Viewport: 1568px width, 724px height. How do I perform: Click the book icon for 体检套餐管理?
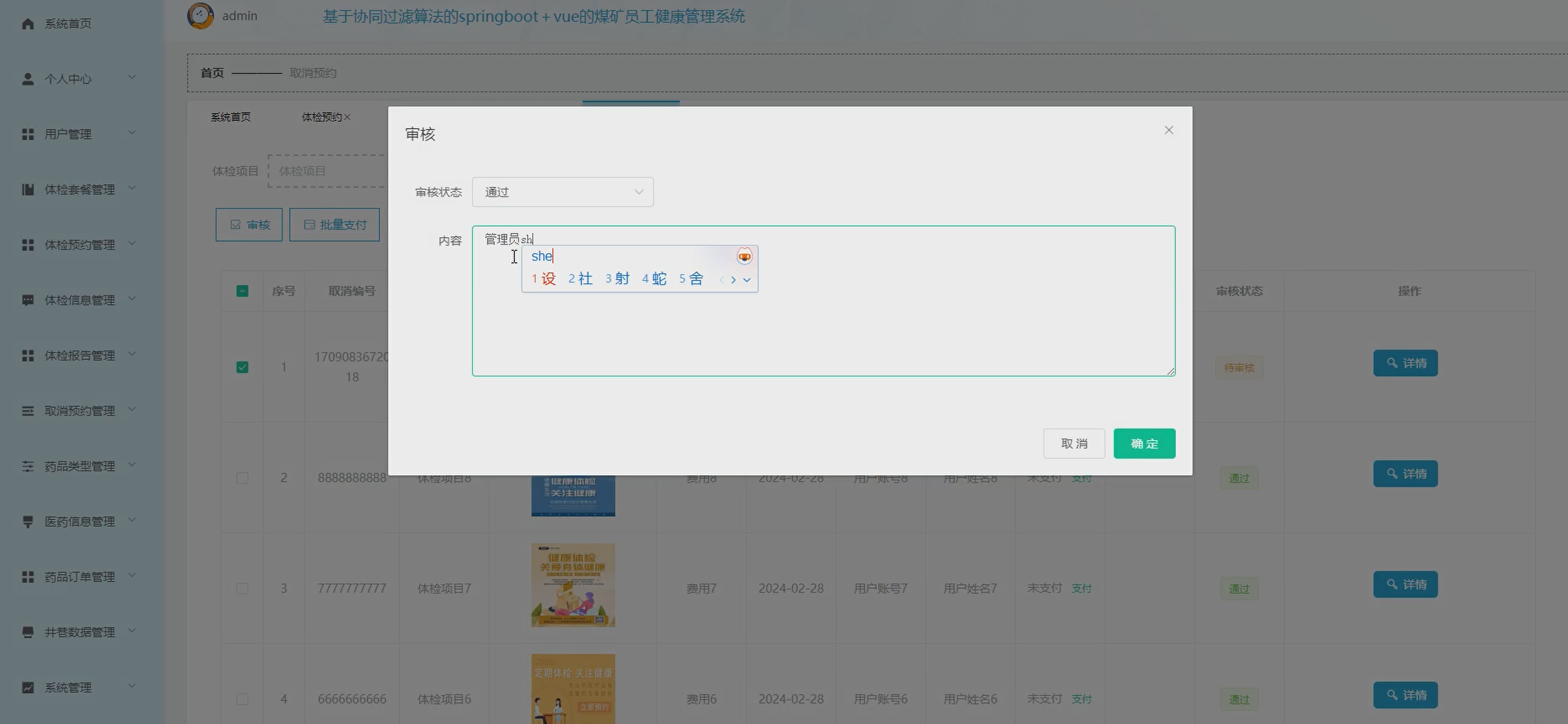(x=27, y=189)
